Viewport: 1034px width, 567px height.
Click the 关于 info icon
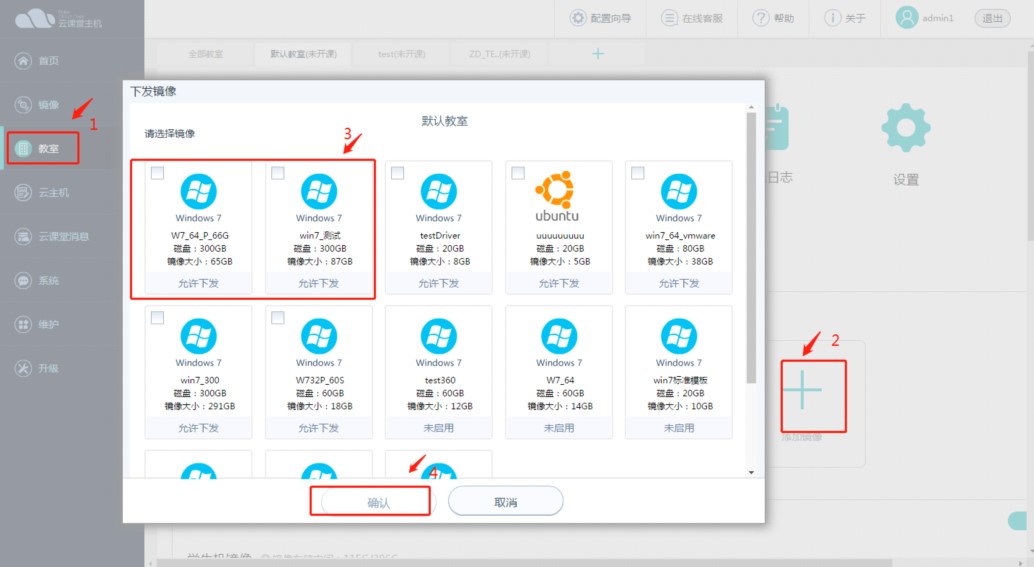833,18
